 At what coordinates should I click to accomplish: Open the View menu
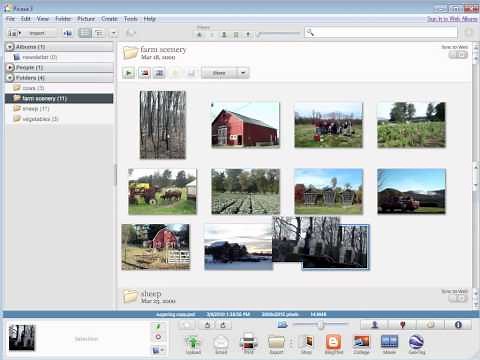pos(43,19)
